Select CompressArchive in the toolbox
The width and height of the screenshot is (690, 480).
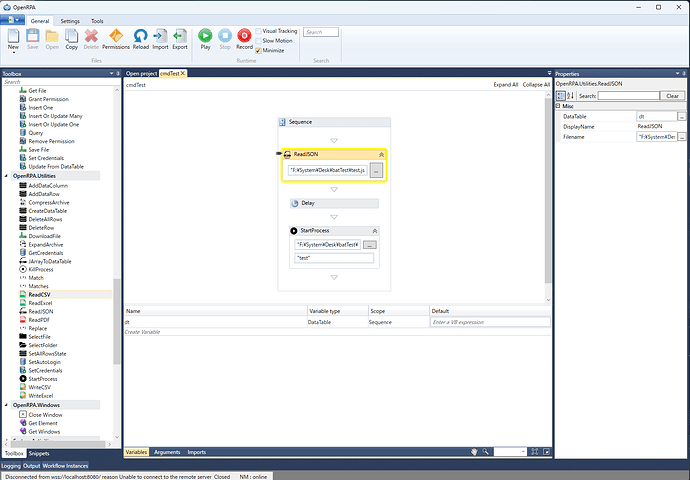click(x=49, y=202)
